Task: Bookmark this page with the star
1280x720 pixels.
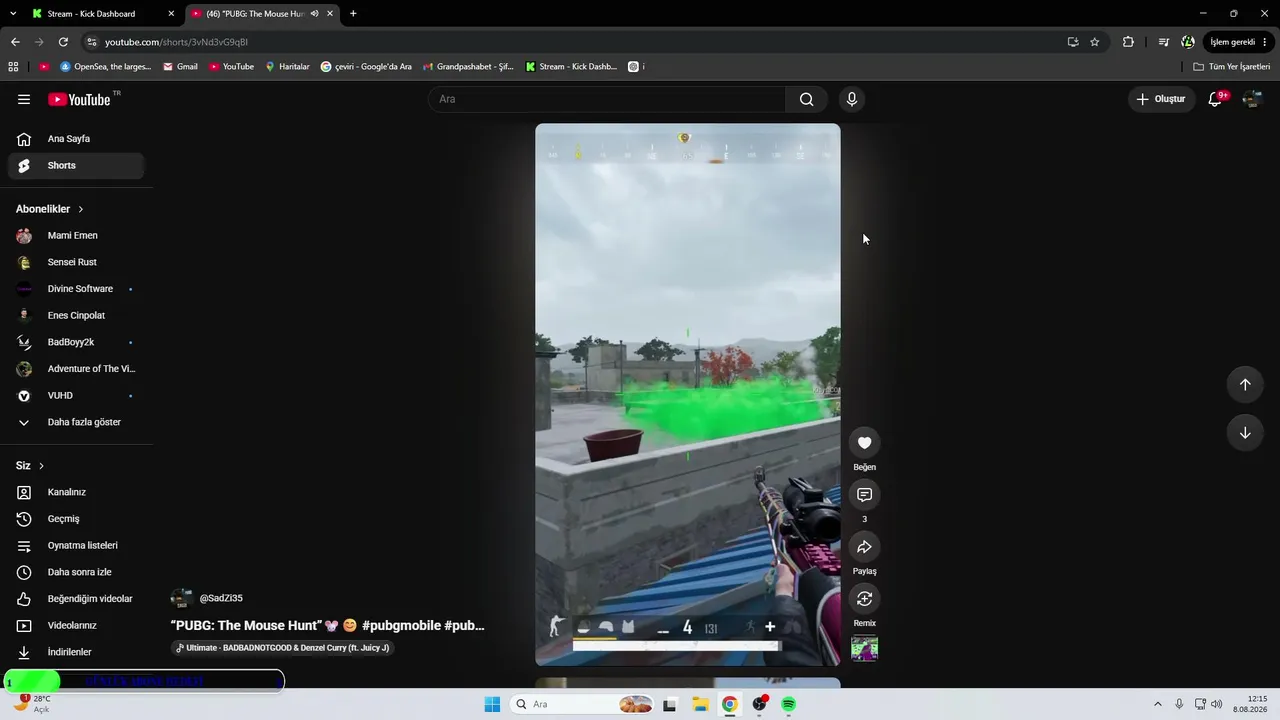Action: pyautogui.click(x=1095, y=42)
